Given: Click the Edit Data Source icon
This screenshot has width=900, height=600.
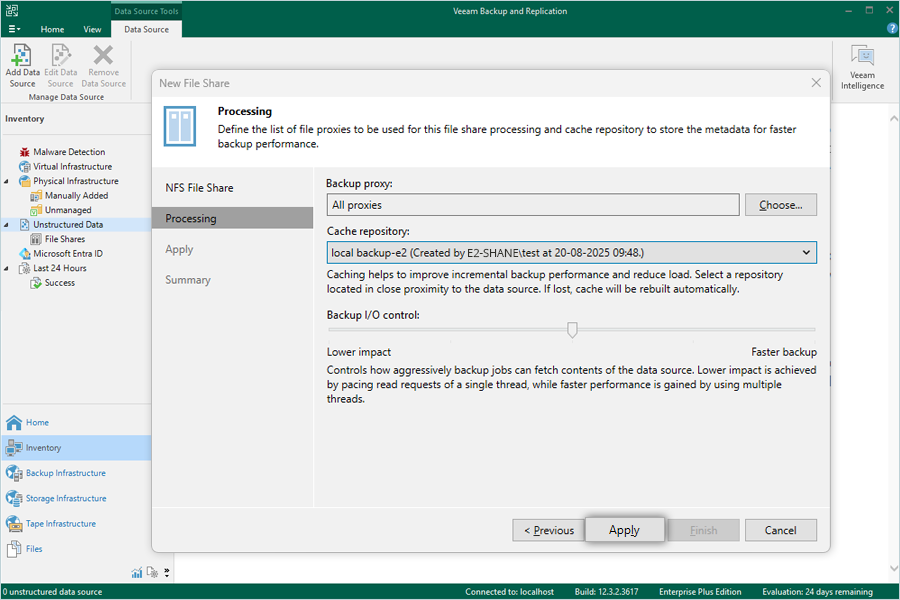Looking at the screenshot, I should tap(61, 55).
